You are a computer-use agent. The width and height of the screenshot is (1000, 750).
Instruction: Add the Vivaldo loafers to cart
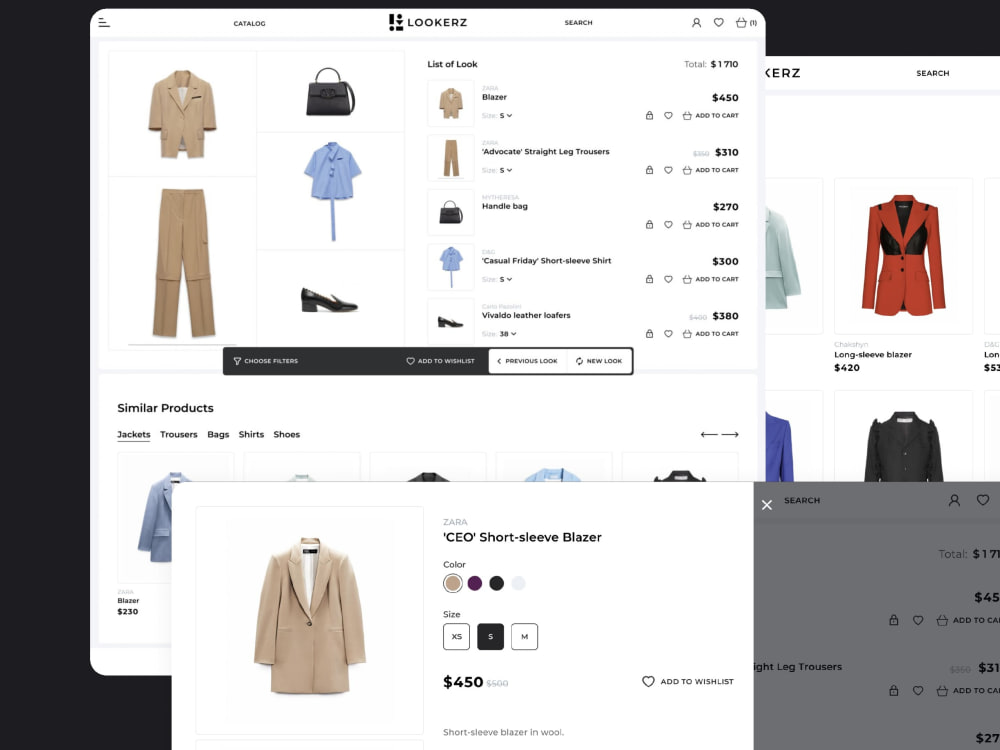point(710,334)
